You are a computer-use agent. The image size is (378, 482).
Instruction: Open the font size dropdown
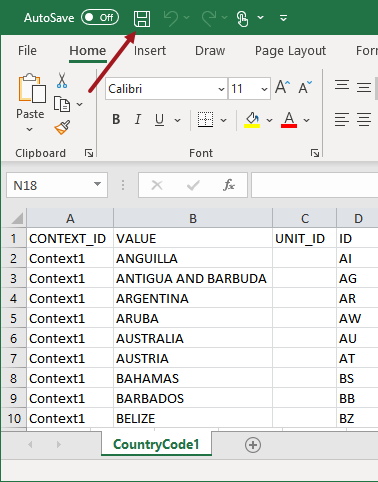[x=264, y=89]
